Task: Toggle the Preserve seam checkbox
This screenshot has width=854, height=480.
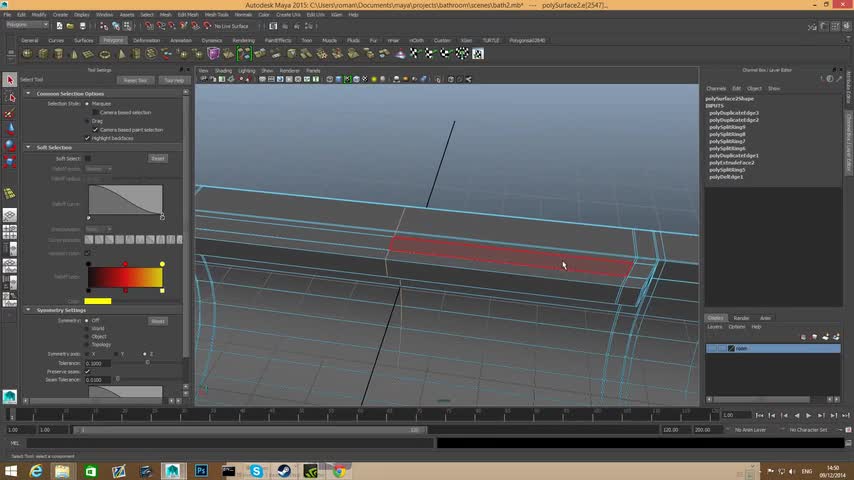Action: (x=87, y=372)
